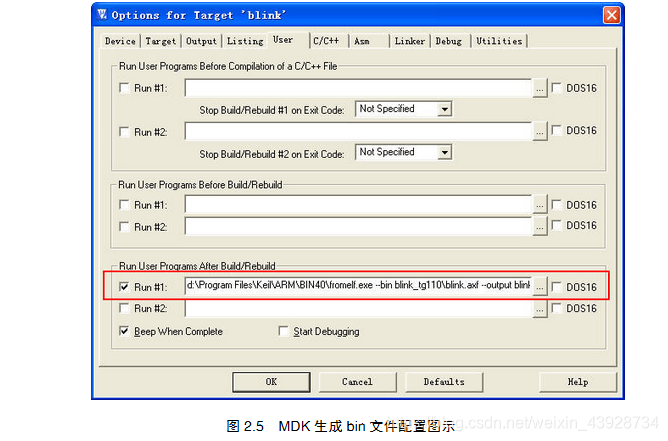Click Run #2 field in Before Build/Rebuild
This screenshot has width=668, height=441.
[x=358, y=226]
